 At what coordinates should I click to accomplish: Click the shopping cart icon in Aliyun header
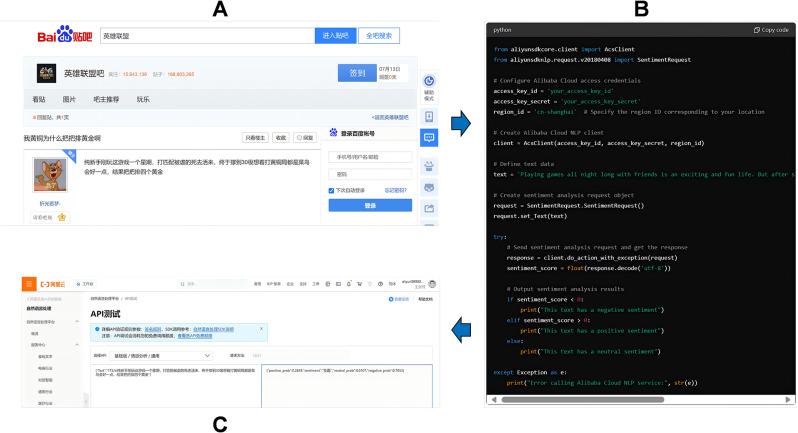pyautogui.click(x=359, y=284)
